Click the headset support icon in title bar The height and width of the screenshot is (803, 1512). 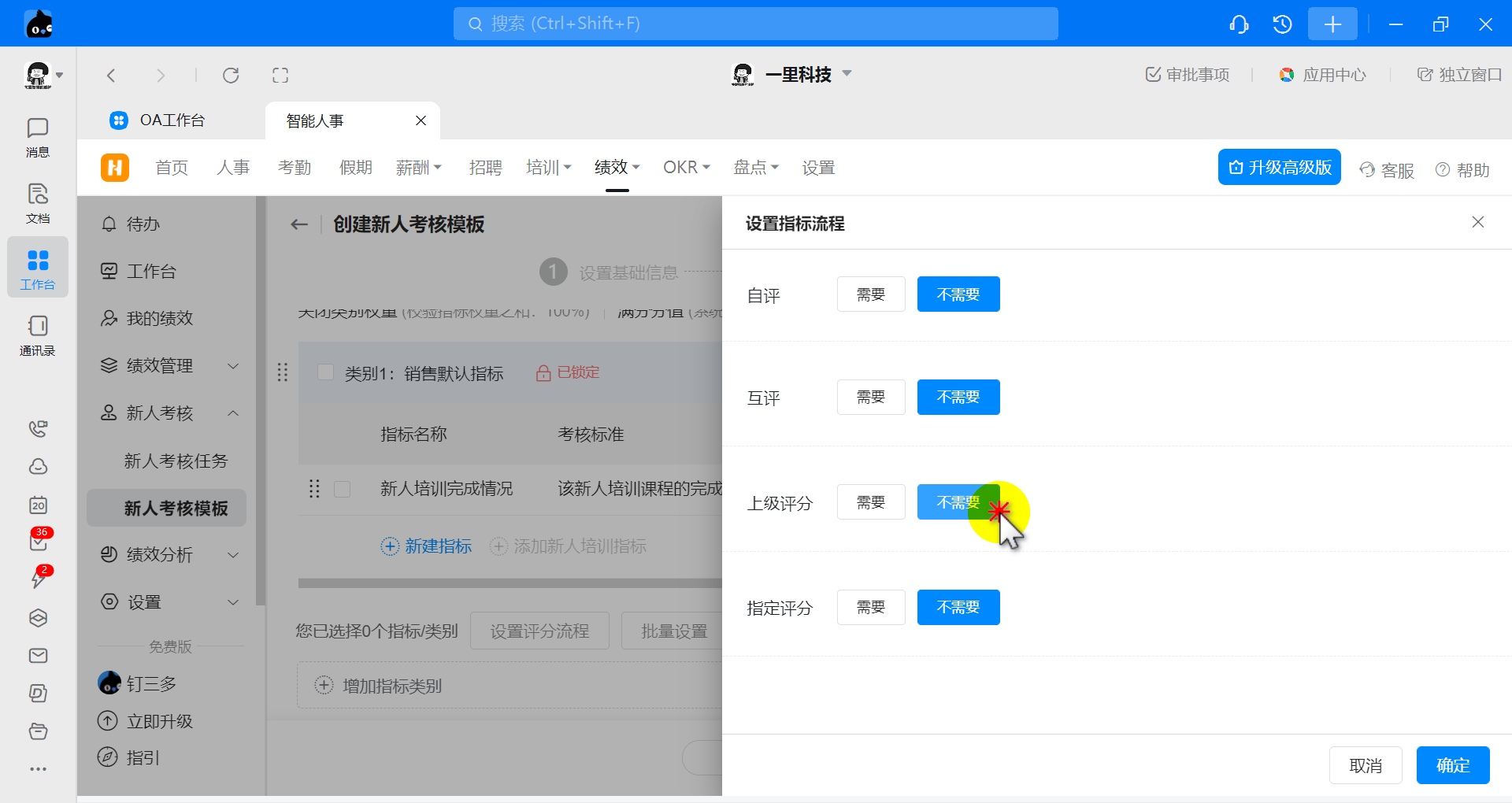pos(1239,24)
